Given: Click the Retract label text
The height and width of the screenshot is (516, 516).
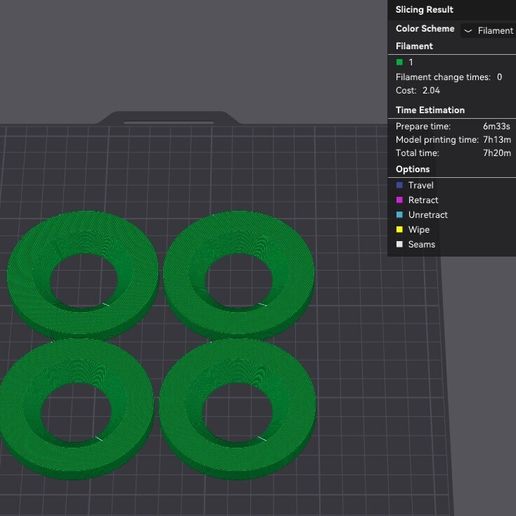Looking at the screenshot, I should pos(423,200).
